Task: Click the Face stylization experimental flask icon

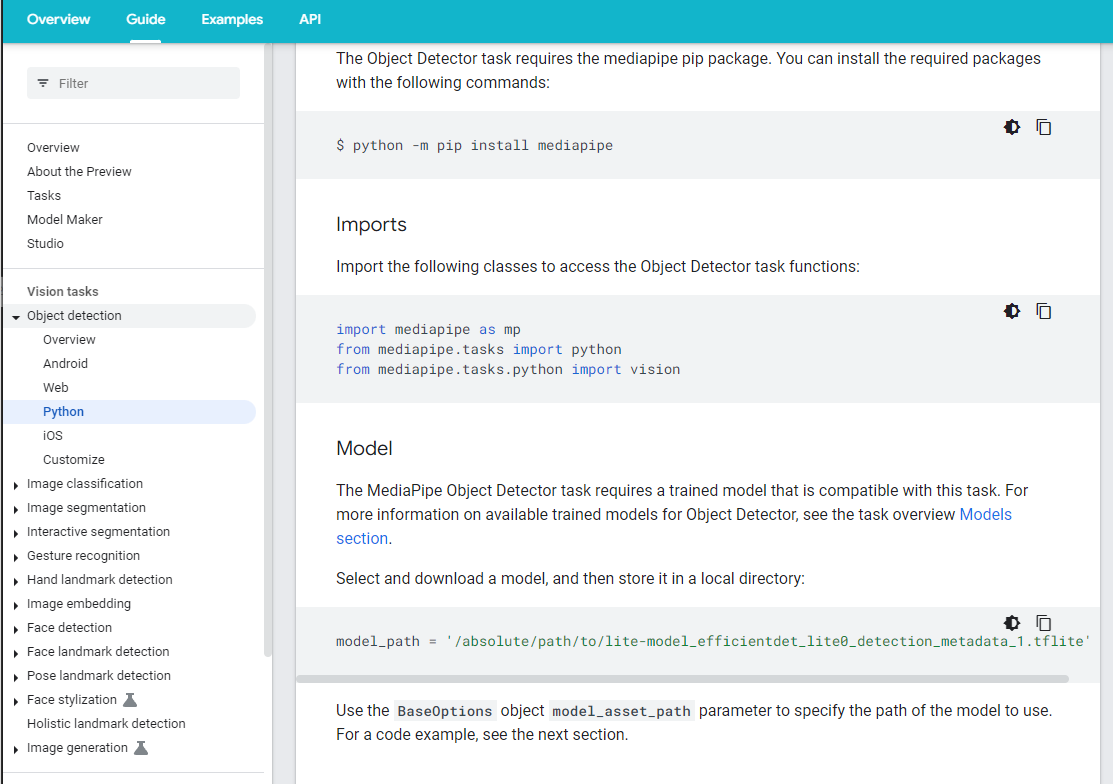Action: coord(129,700)
